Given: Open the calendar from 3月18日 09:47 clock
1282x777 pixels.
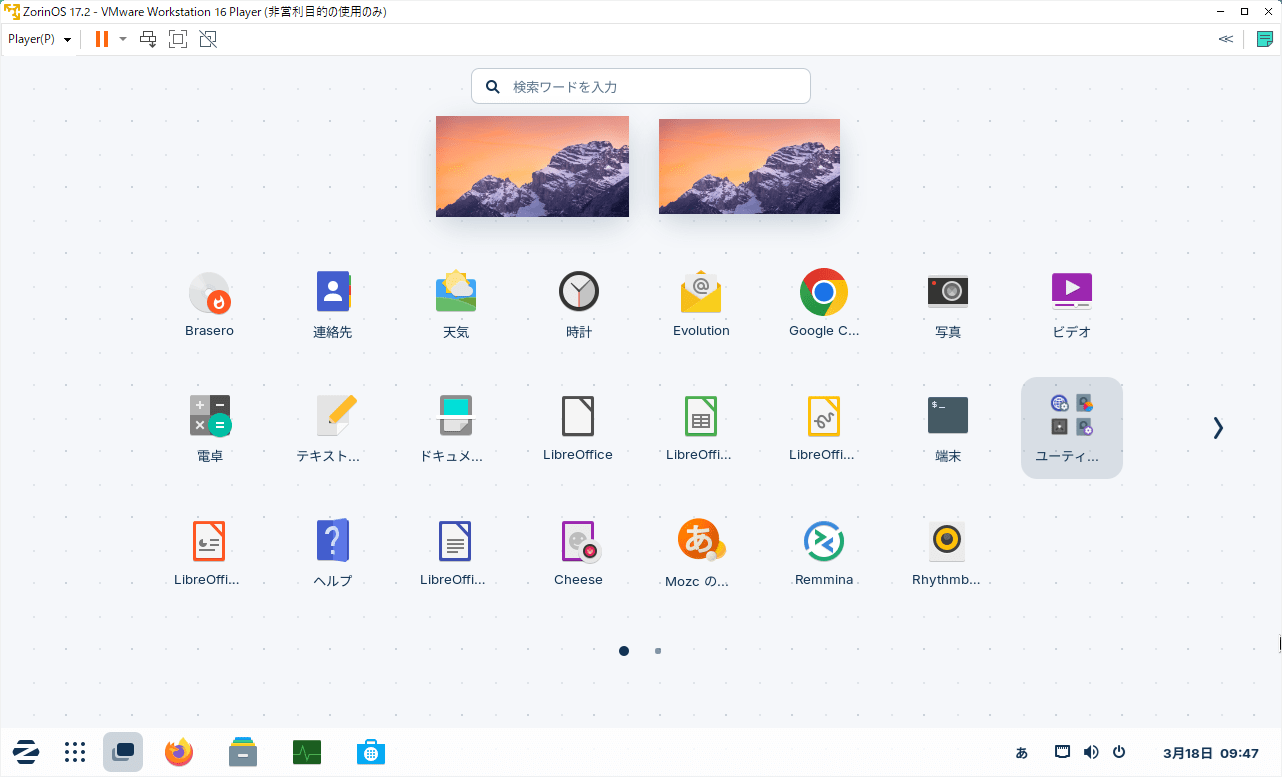Looking at the screenshot, I should click(1211, 753).
